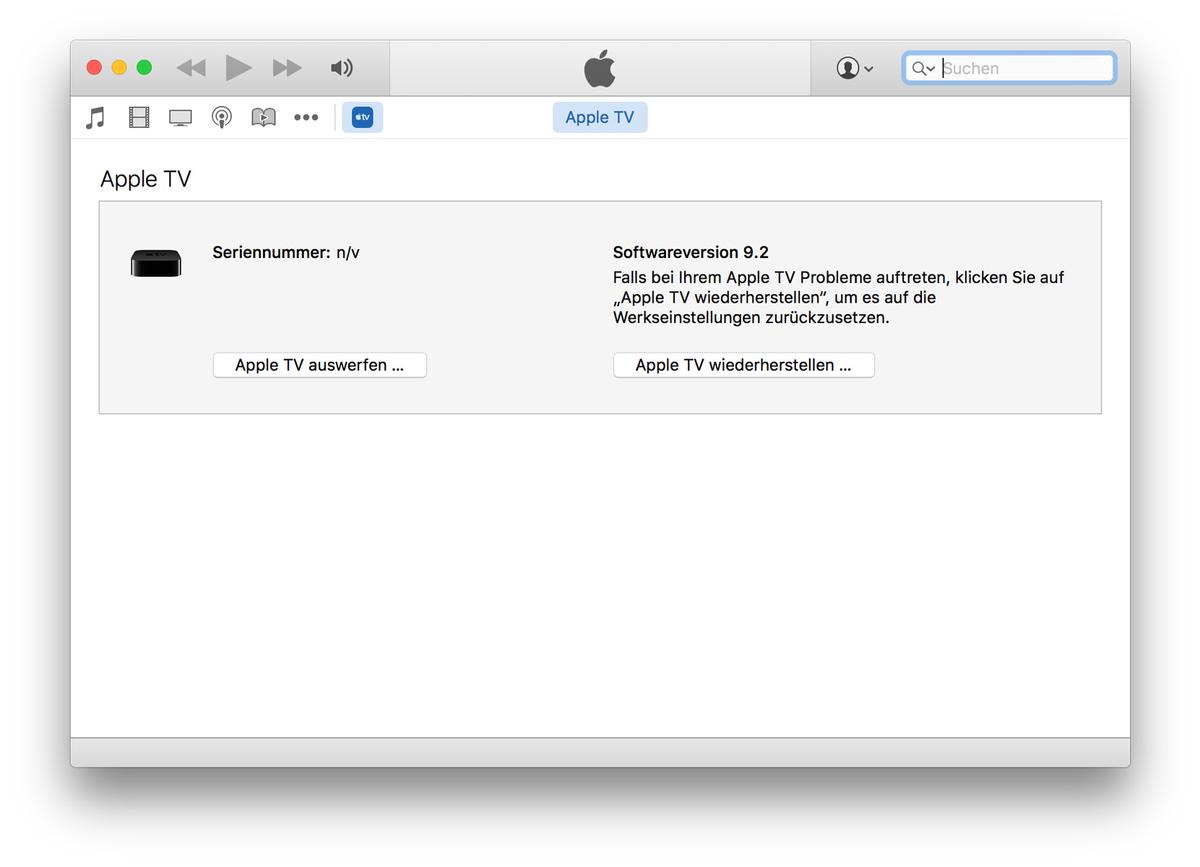The width and height of the screenshot is (1200, 867).
Task: Switch to the Movies library icon
Action: [139, 118]
